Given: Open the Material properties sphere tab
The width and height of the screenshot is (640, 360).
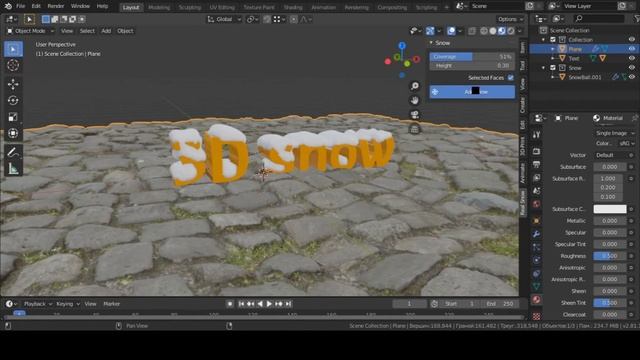Looking at the screenshot, I should point(537,300).
